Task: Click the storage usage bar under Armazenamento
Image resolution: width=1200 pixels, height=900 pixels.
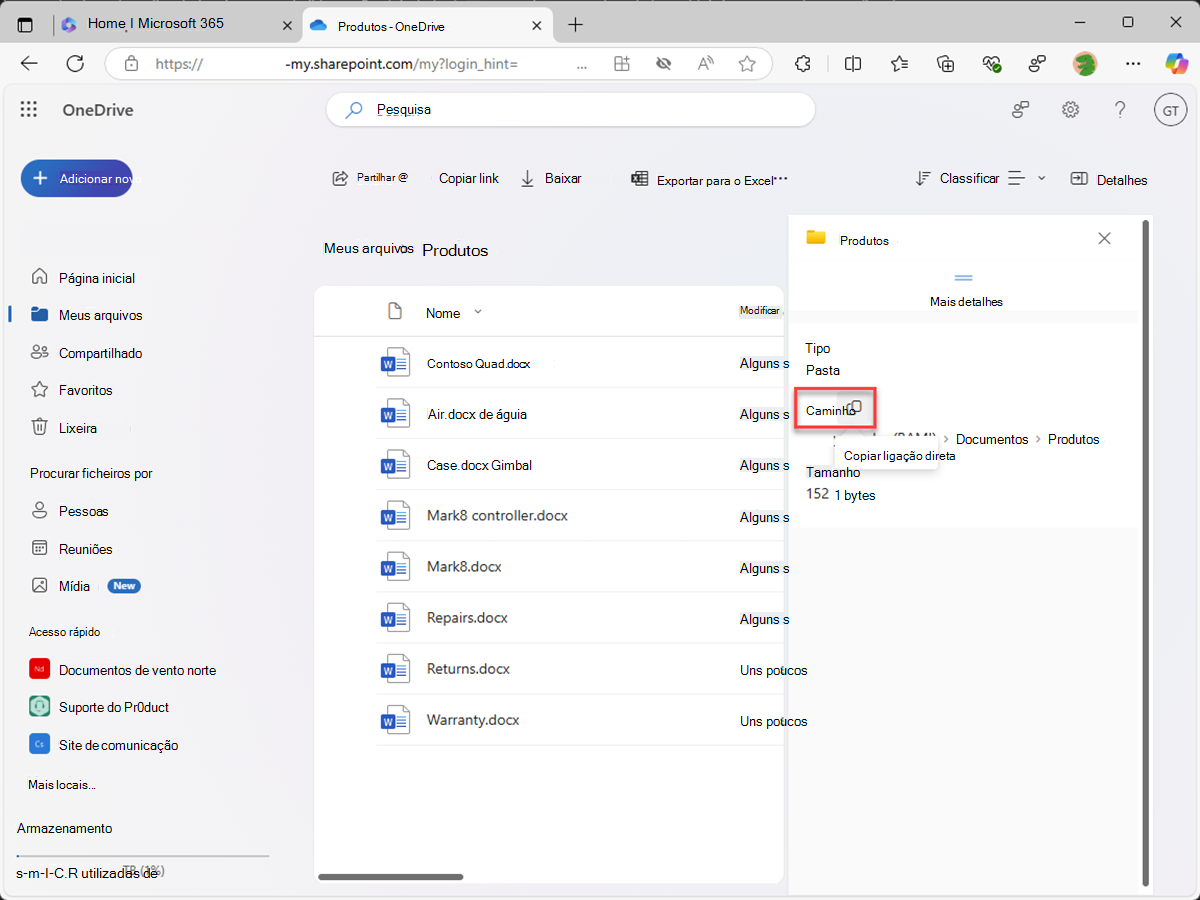Action: point(143,856)
